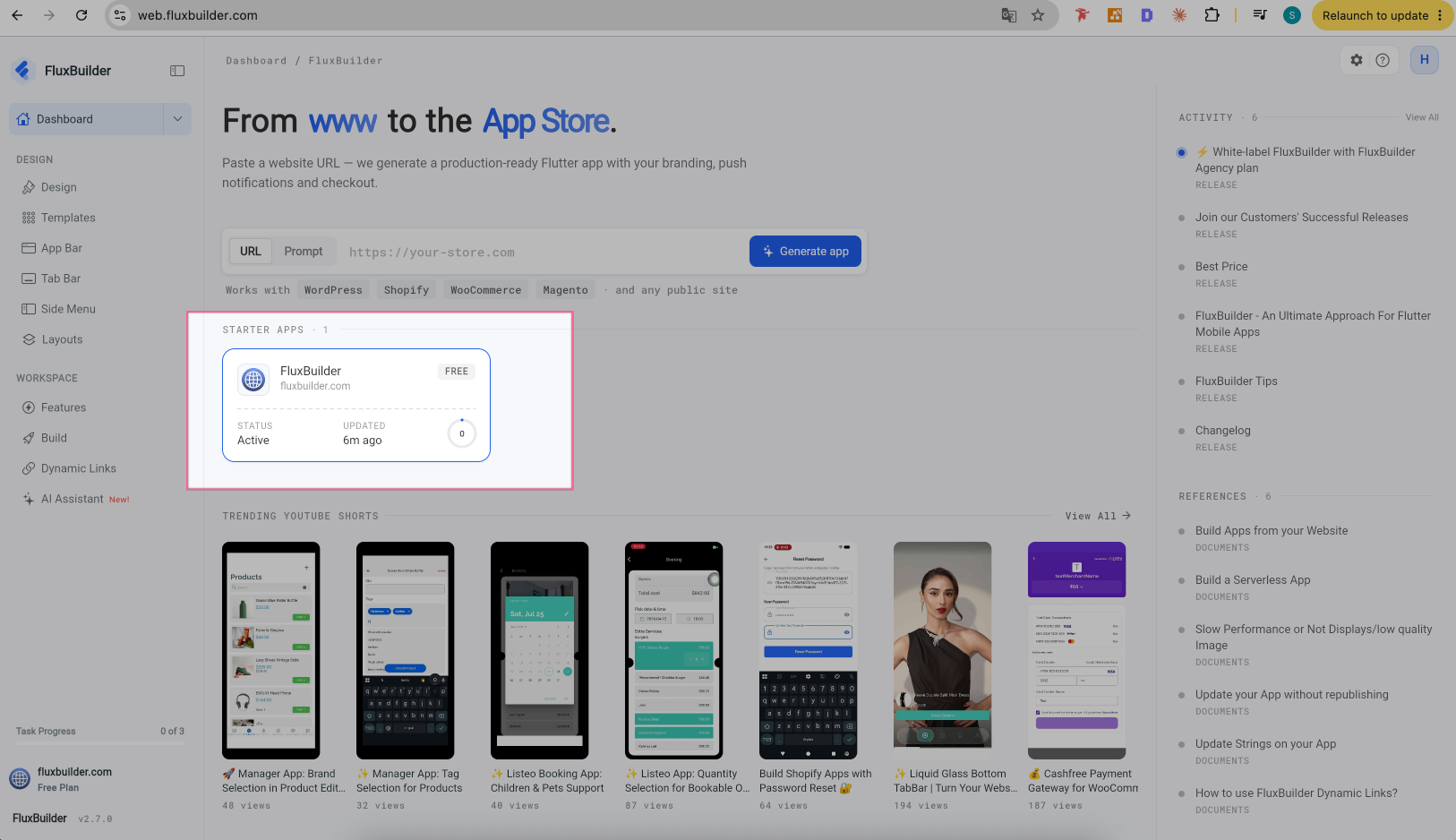Click the Templates grid icon
The image size is (1456, 840).
(x=29, y=218)
